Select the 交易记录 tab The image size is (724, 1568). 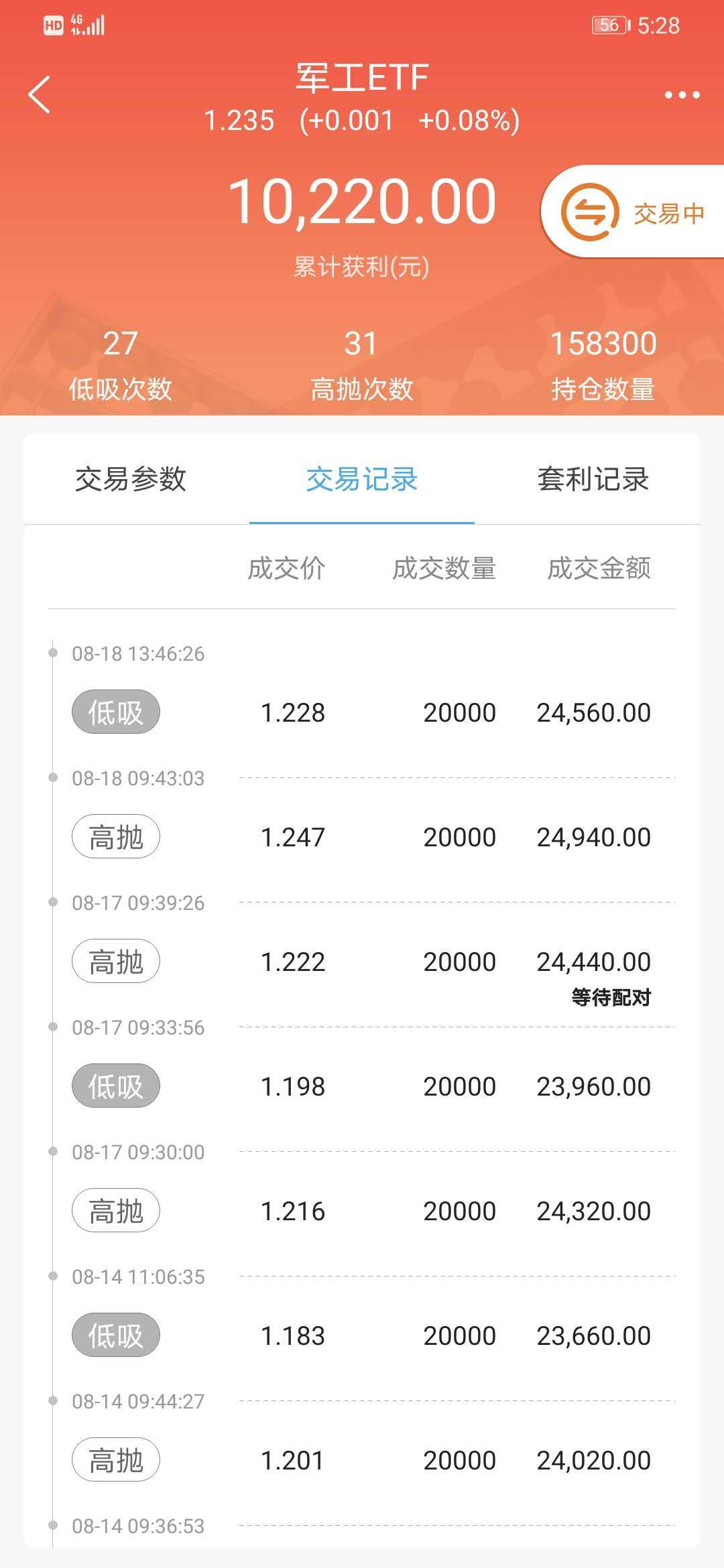point(362,479)
